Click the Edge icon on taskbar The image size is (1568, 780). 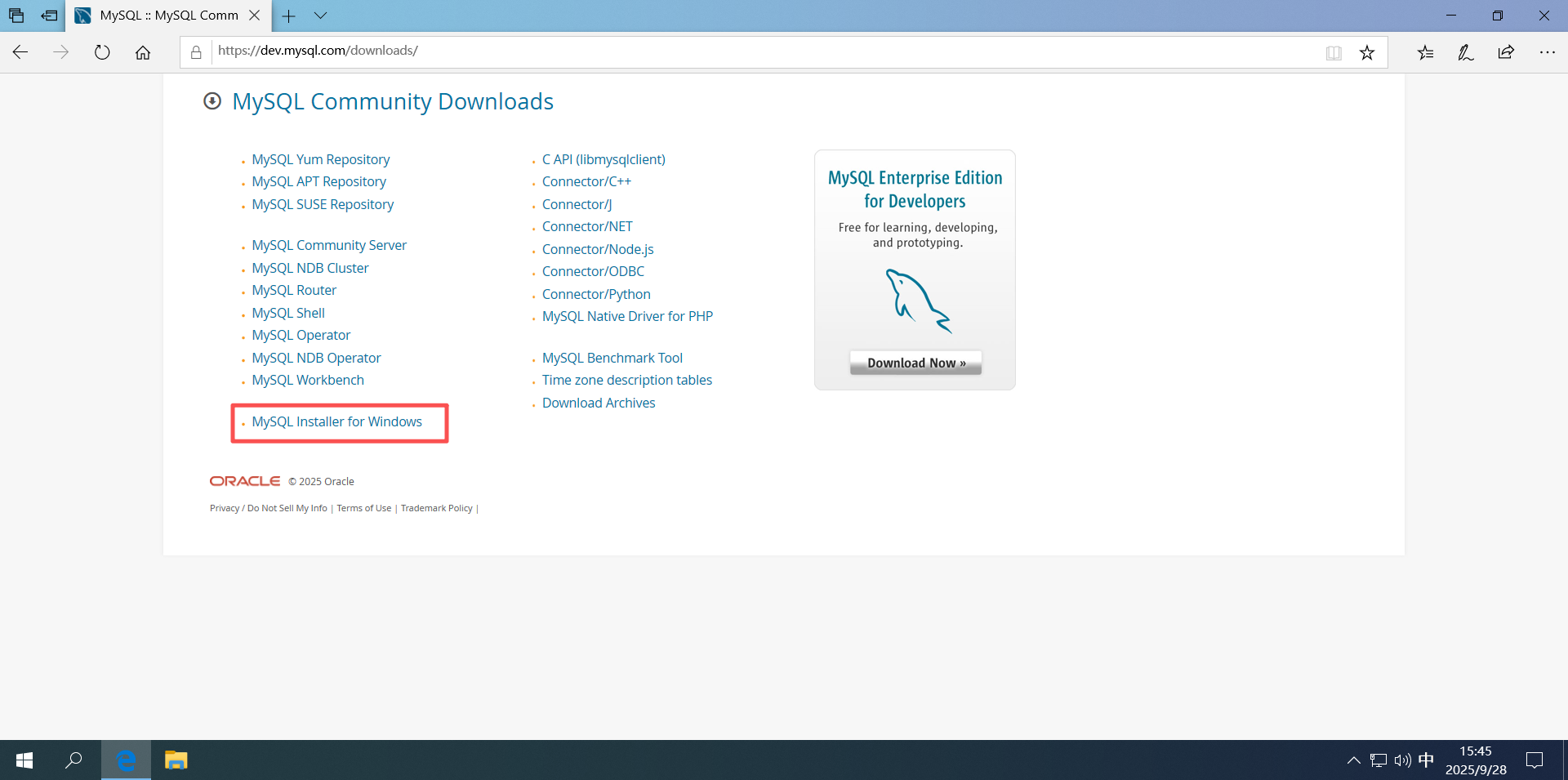[x=126, y=760]
